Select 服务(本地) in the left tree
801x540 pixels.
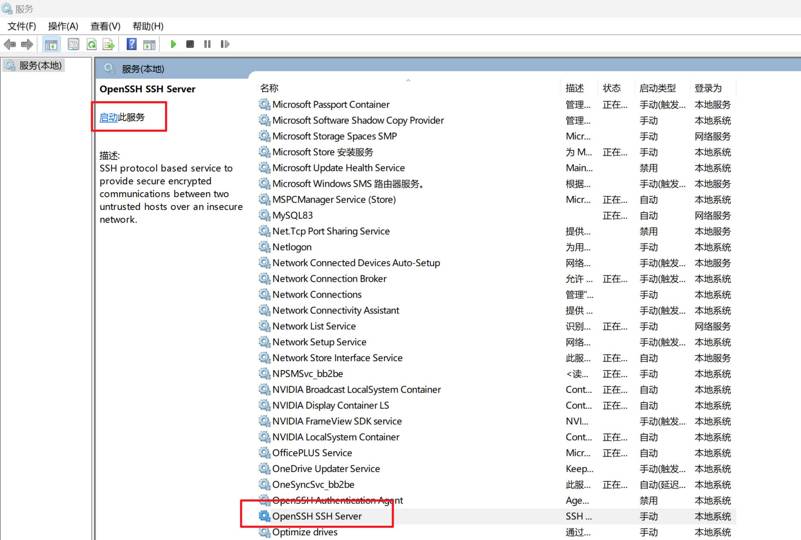coord(40,66)
